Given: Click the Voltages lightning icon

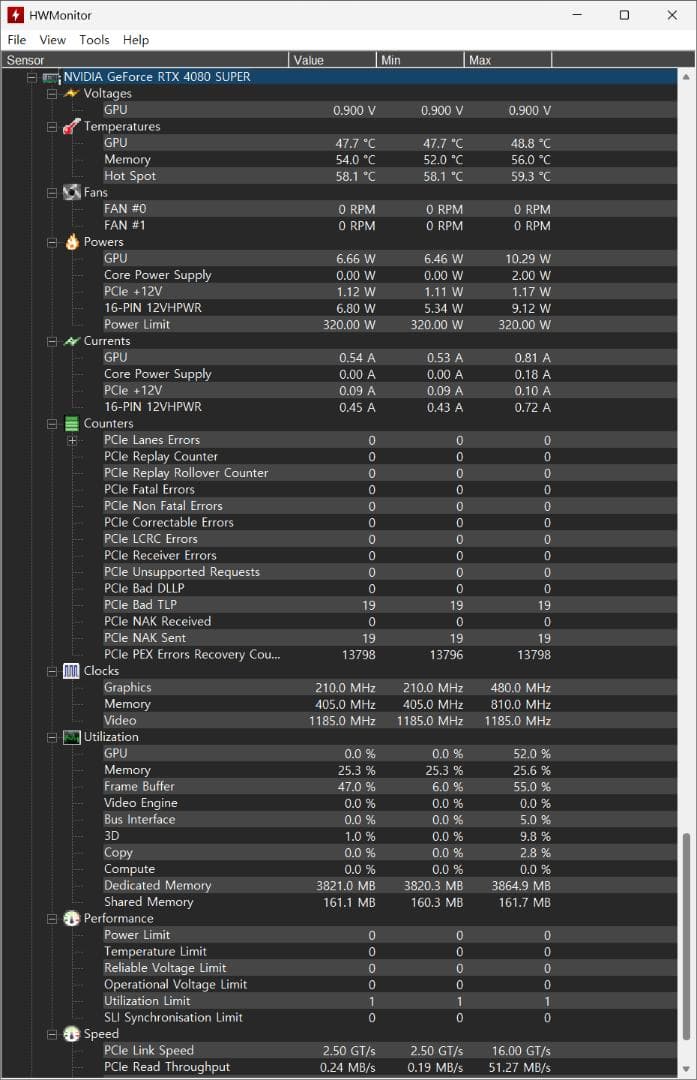Looking at the screenshot, I should click(x=72, y=93).
